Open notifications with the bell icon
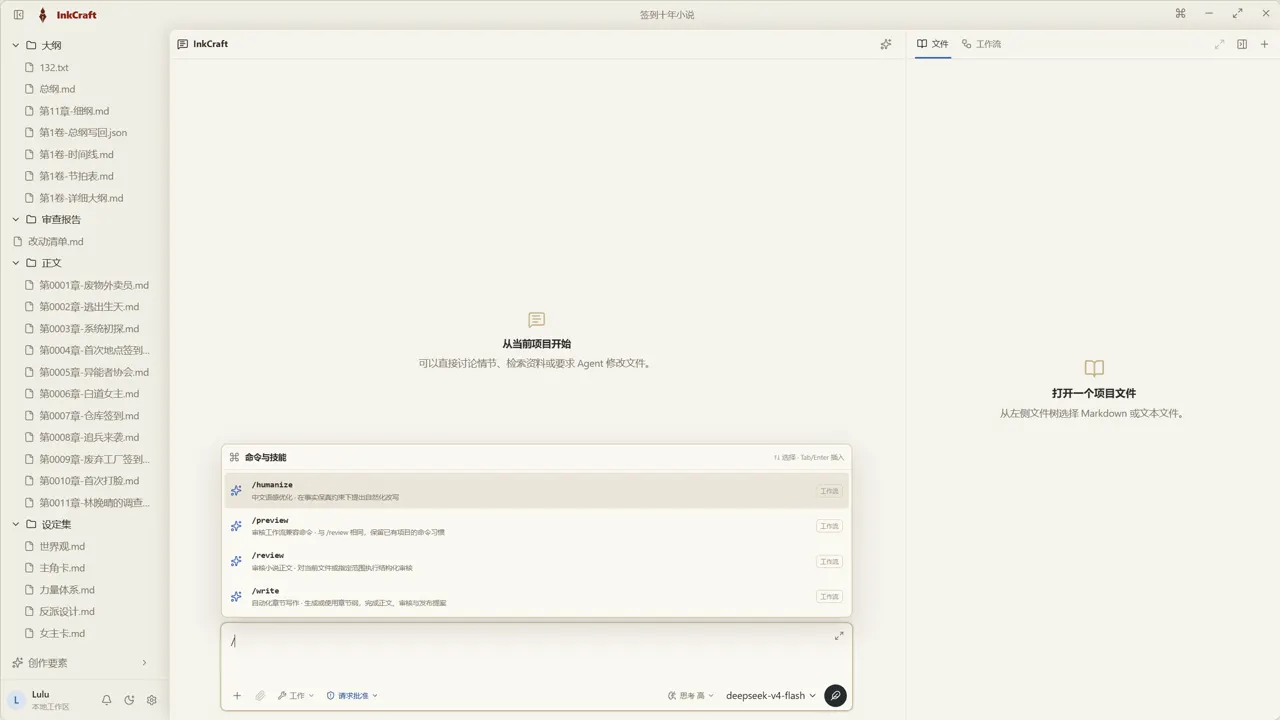The height and width of the screenshot is (720, 1280). pos(107,700)
